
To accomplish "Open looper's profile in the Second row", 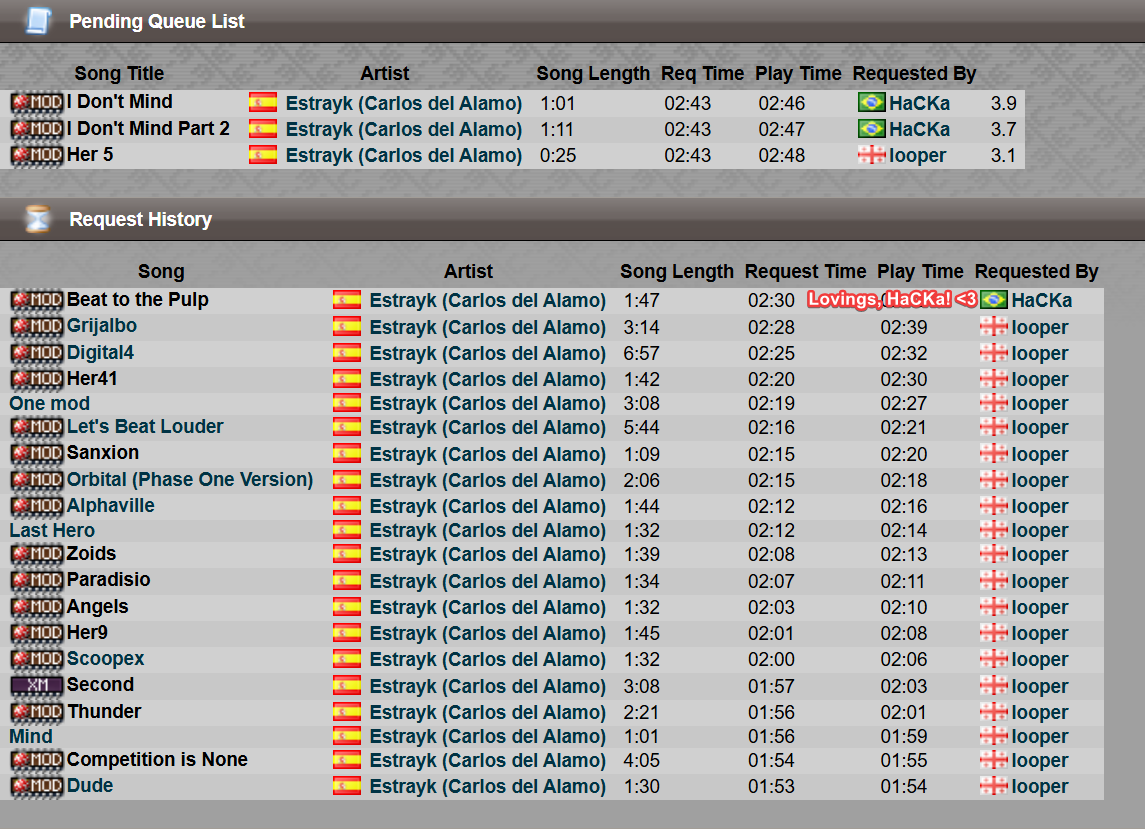I will (x=1040, y=687).
